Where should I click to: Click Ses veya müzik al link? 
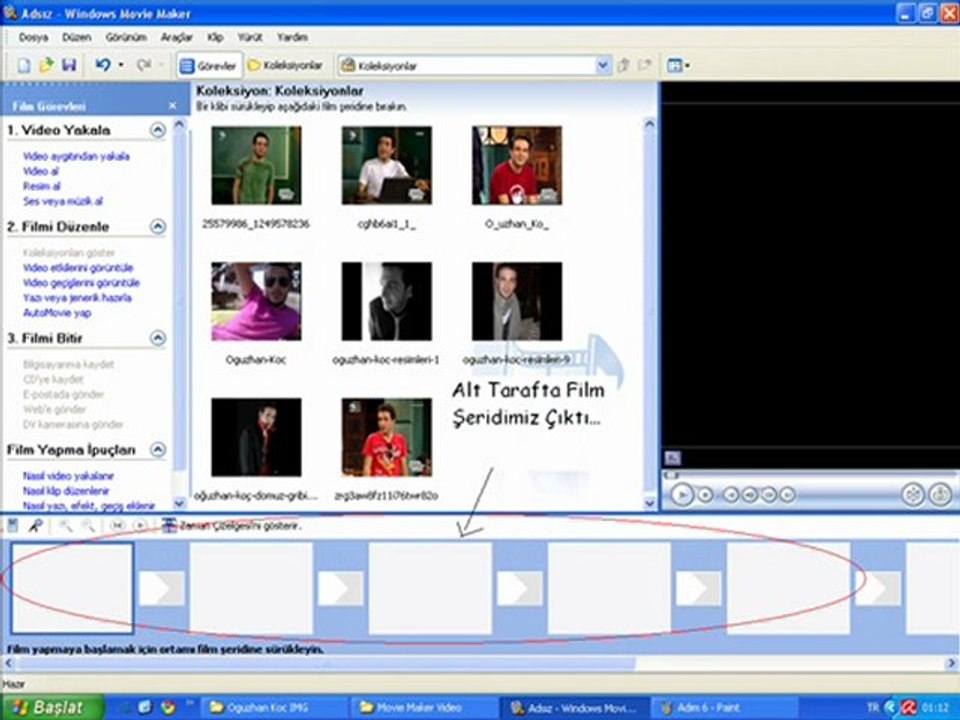click(62, 201)
